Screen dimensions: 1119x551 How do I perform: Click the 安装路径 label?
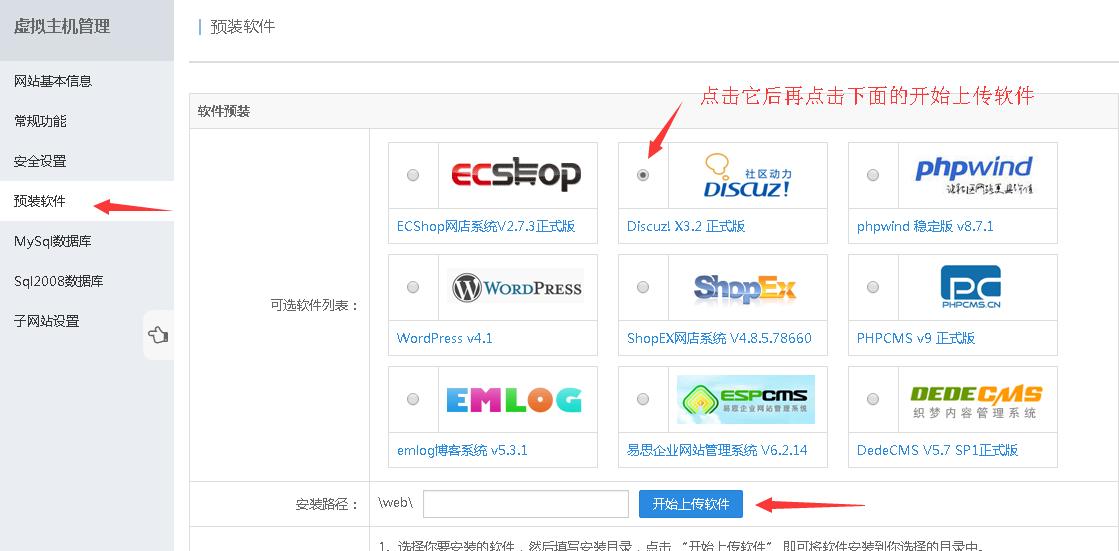point(327,504)
